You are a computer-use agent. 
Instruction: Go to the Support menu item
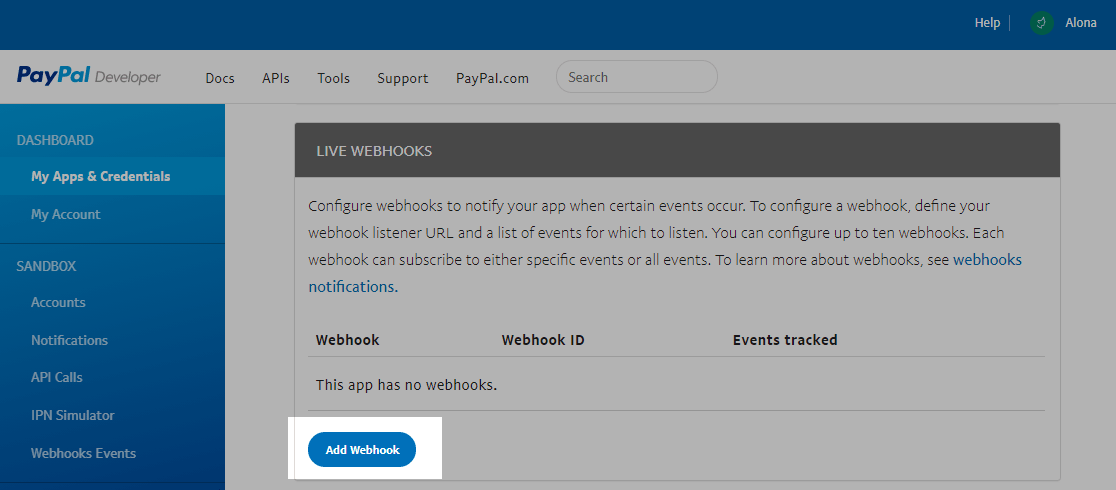(403, 78)
